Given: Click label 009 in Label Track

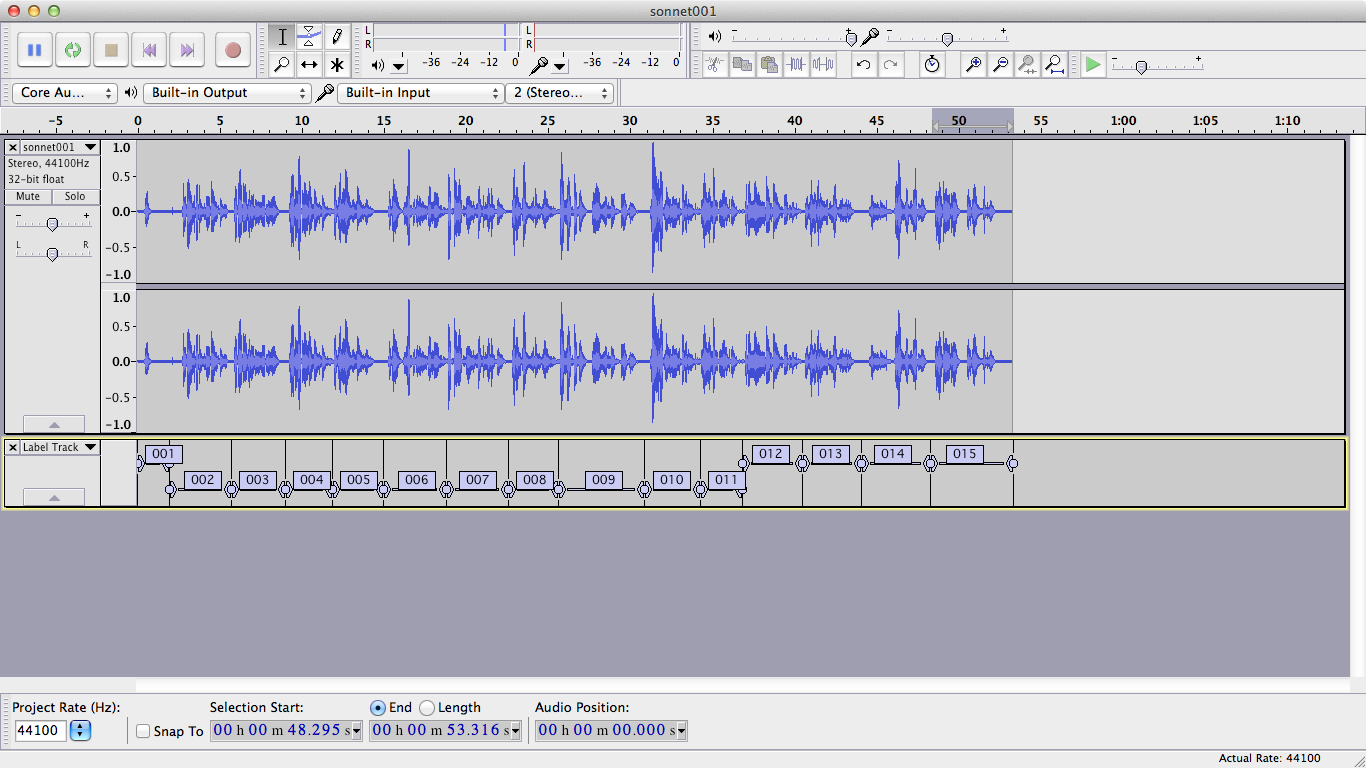Looking at the screenshot, I should pos(604,480).
